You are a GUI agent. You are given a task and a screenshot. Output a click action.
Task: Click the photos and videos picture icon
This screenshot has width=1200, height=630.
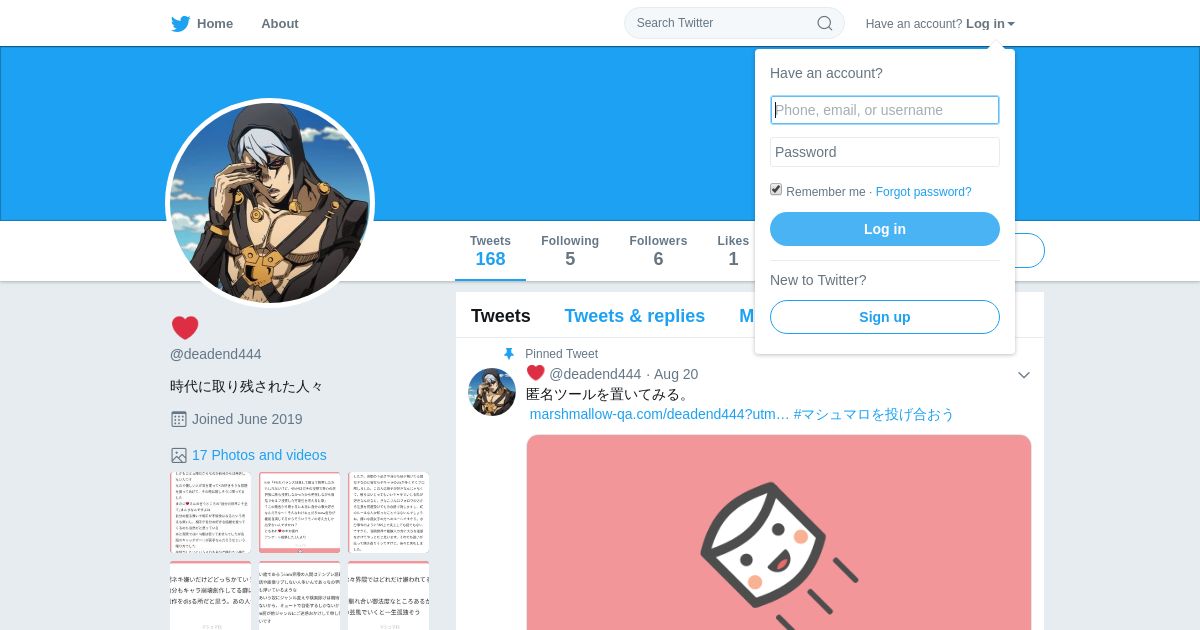pos(179,455)
